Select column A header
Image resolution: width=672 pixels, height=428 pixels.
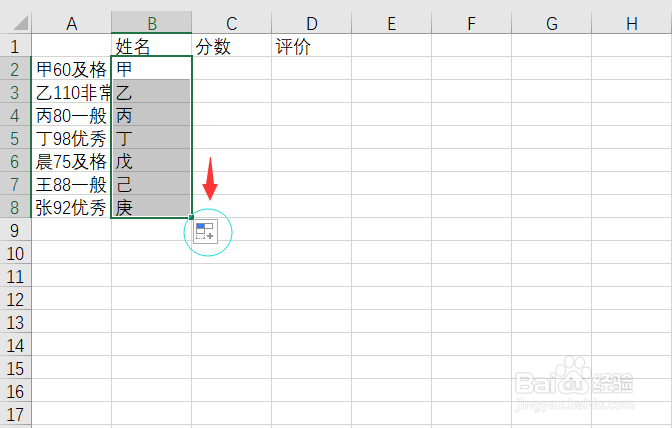pos(72,23)
